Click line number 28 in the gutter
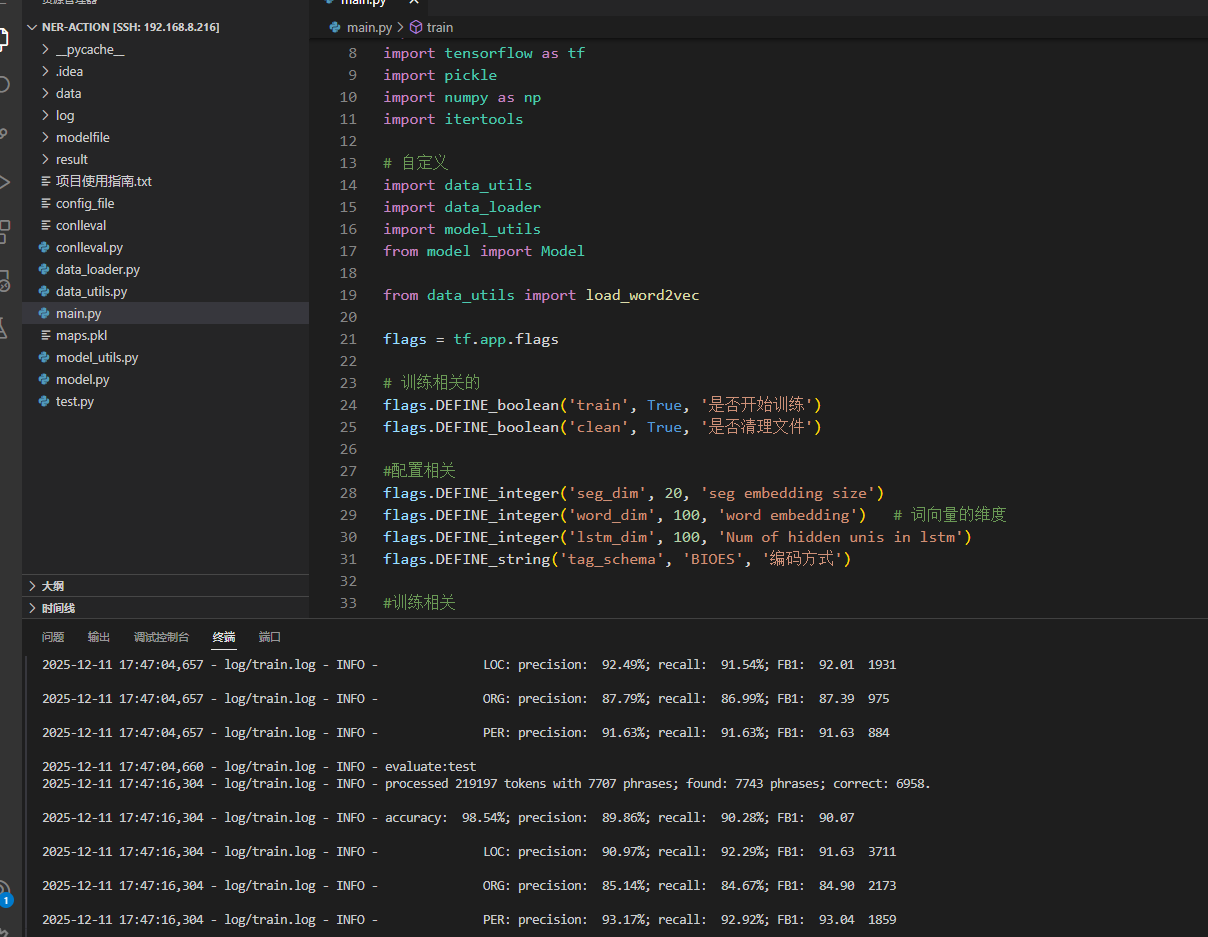Screen dimensions: 1208x937 [x=348, y=493]
